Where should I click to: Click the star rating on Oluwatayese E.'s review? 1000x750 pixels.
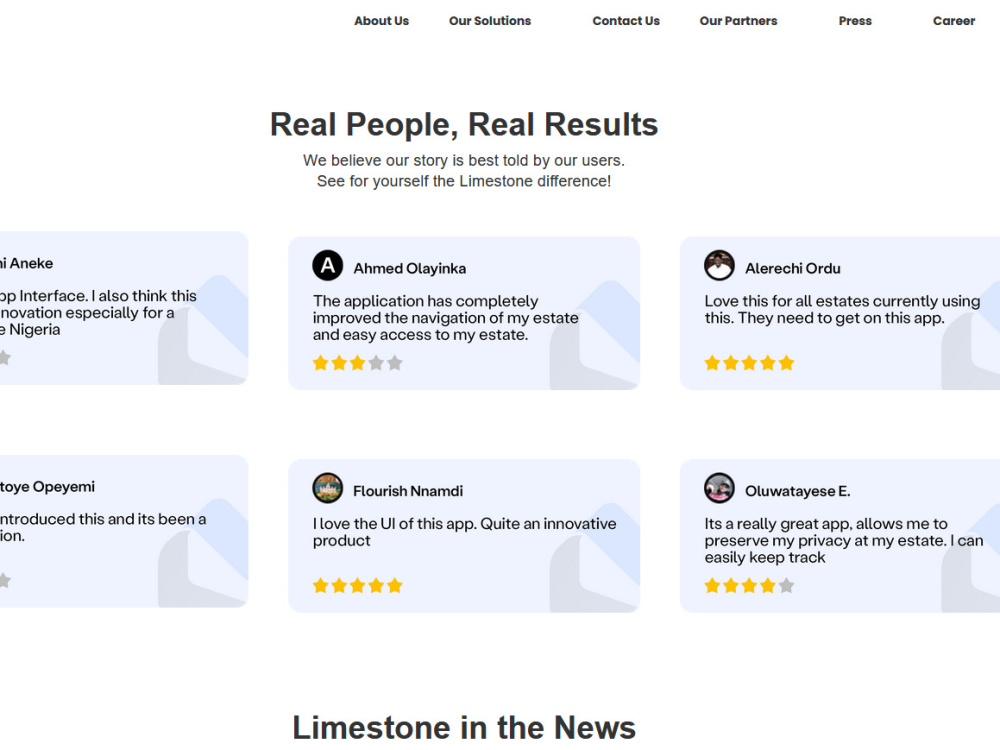(x=749, y=586)
